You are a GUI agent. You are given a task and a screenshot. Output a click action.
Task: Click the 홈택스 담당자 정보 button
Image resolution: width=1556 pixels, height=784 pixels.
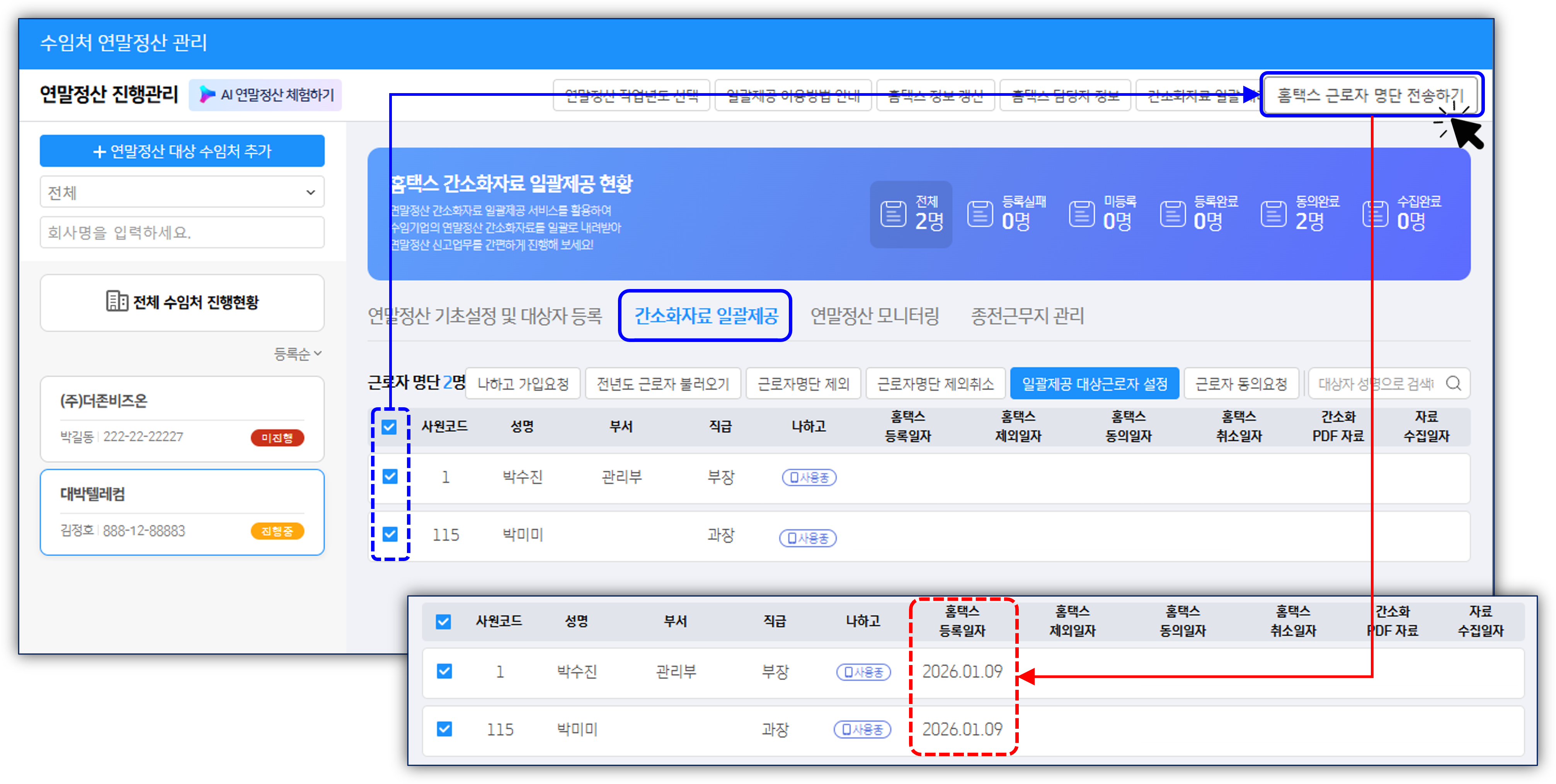coord(1065,95)
